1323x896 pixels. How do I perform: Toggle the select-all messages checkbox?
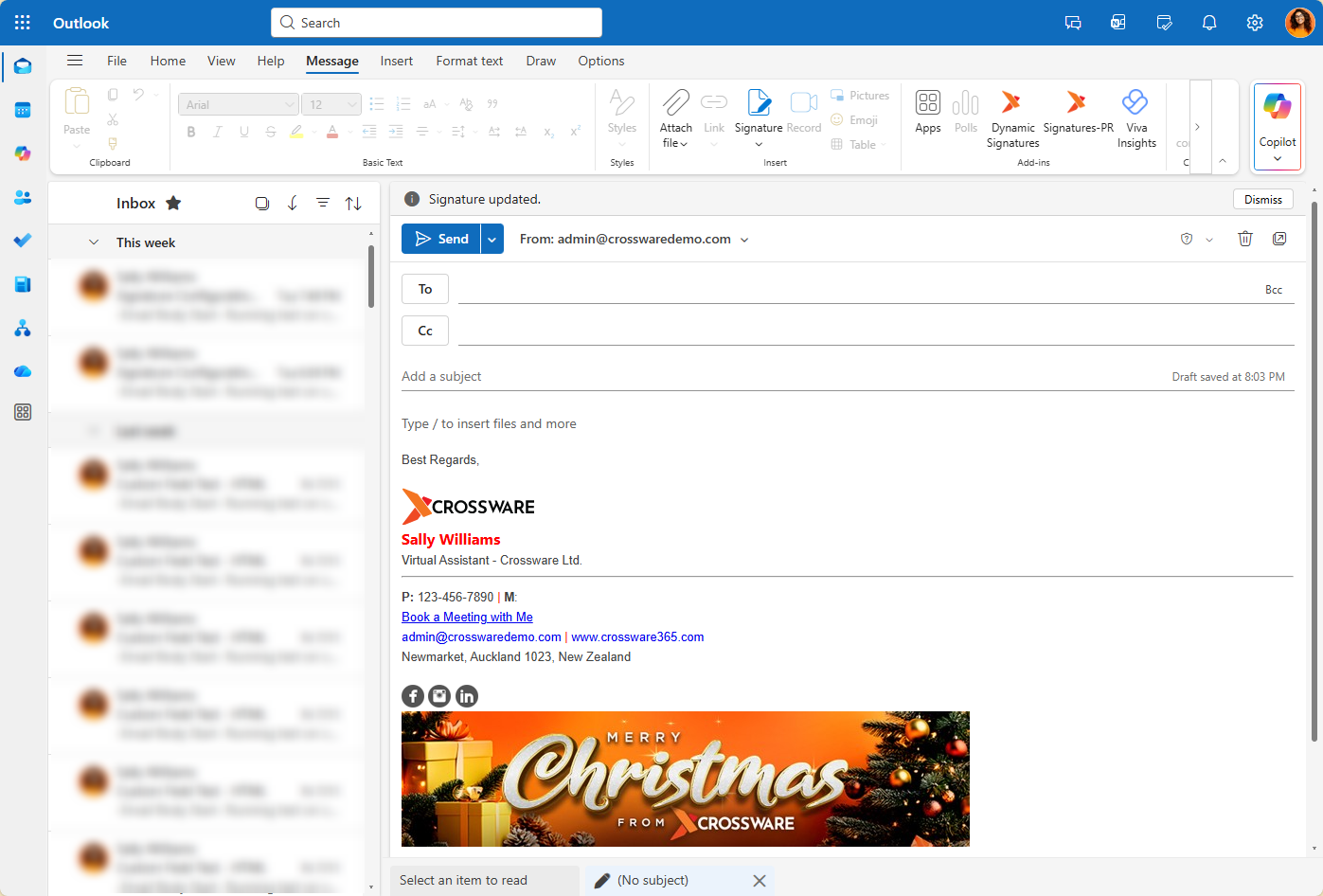coord(262,203)
